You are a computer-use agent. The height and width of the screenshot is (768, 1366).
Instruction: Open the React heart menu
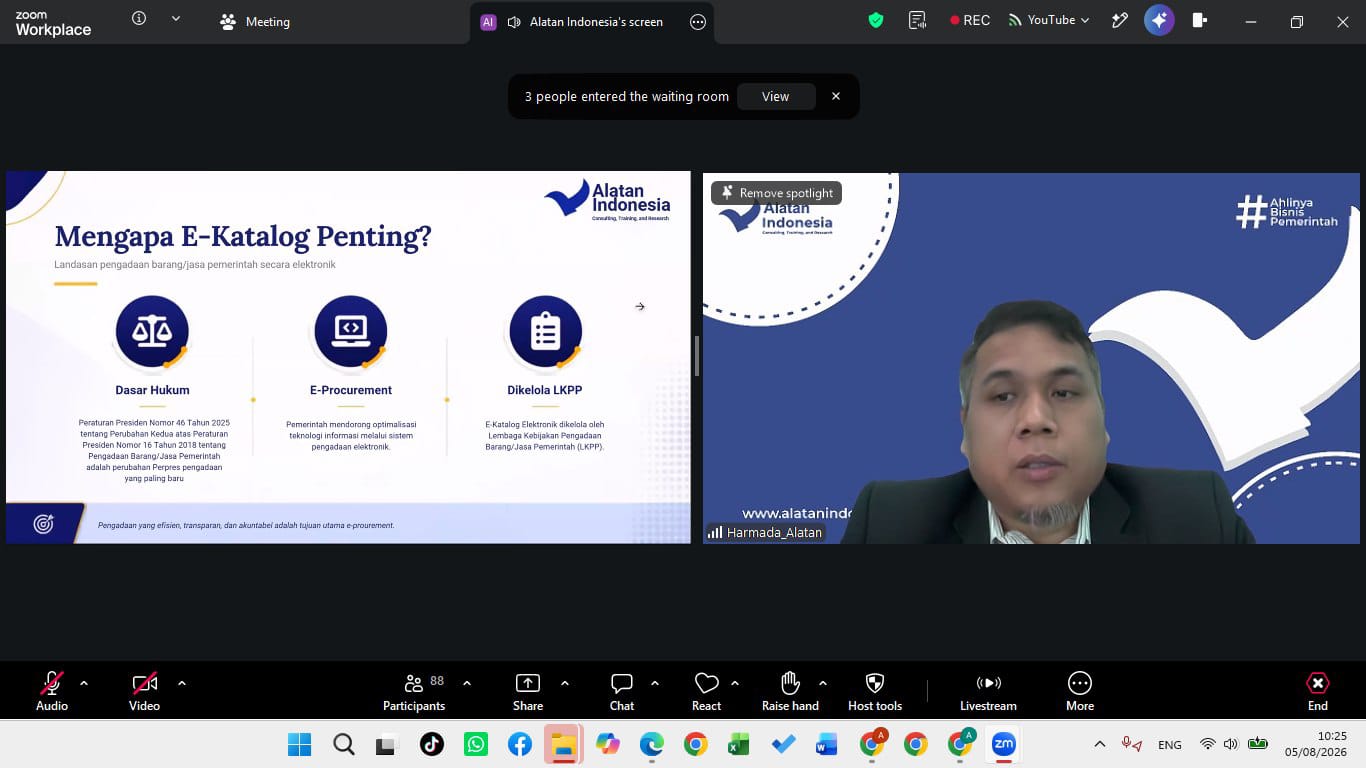(706, 691)
